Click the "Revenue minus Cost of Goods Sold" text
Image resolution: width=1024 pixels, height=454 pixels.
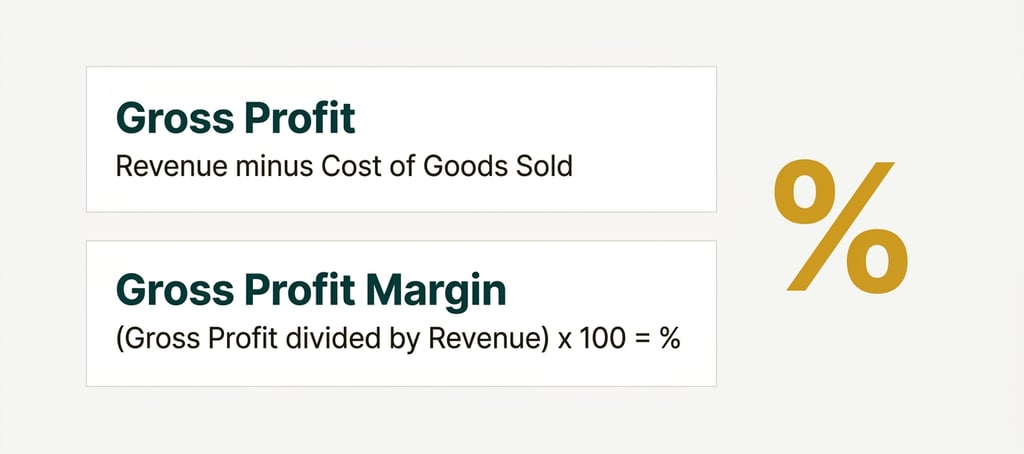coord(344,166)
